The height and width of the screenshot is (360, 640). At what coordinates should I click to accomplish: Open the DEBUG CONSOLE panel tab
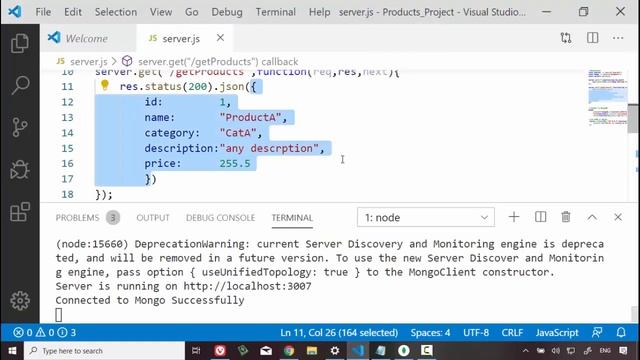coord(220,218)
